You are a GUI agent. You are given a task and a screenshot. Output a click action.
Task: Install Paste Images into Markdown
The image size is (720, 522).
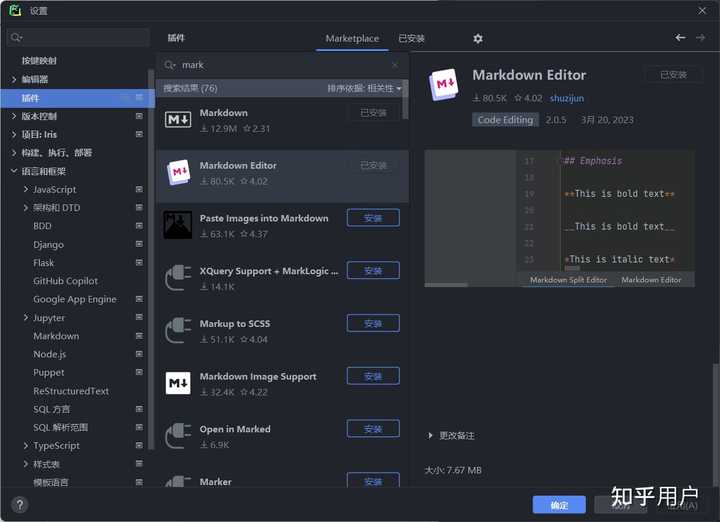(x=373, y=218)
